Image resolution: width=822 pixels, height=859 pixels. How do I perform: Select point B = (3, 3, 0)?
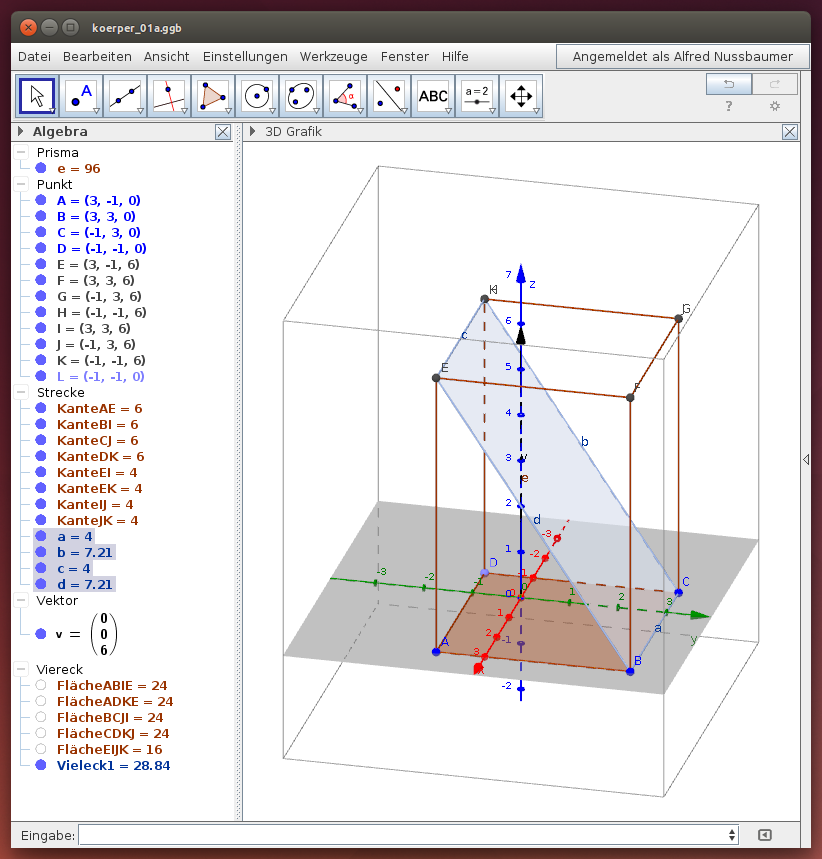pyautogui.click(x=96, y=216)
